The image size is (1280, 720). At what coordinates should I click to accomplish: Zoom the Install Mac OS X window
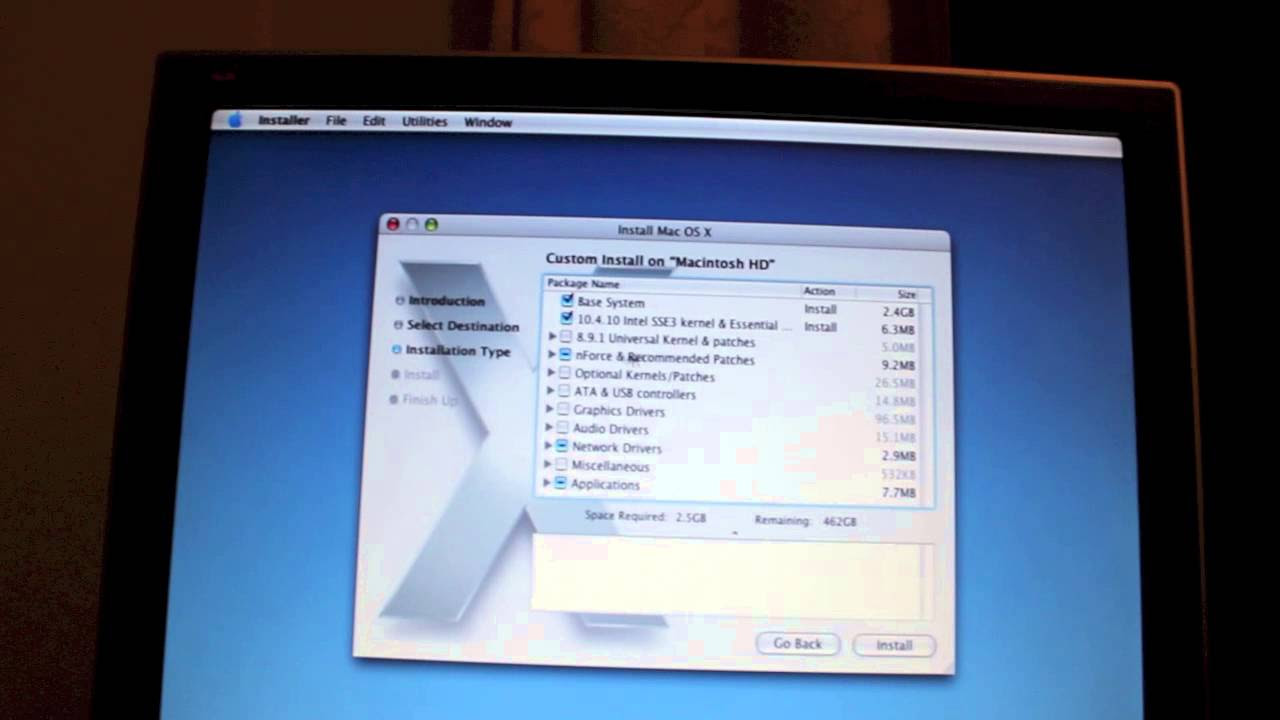[431, 224]
